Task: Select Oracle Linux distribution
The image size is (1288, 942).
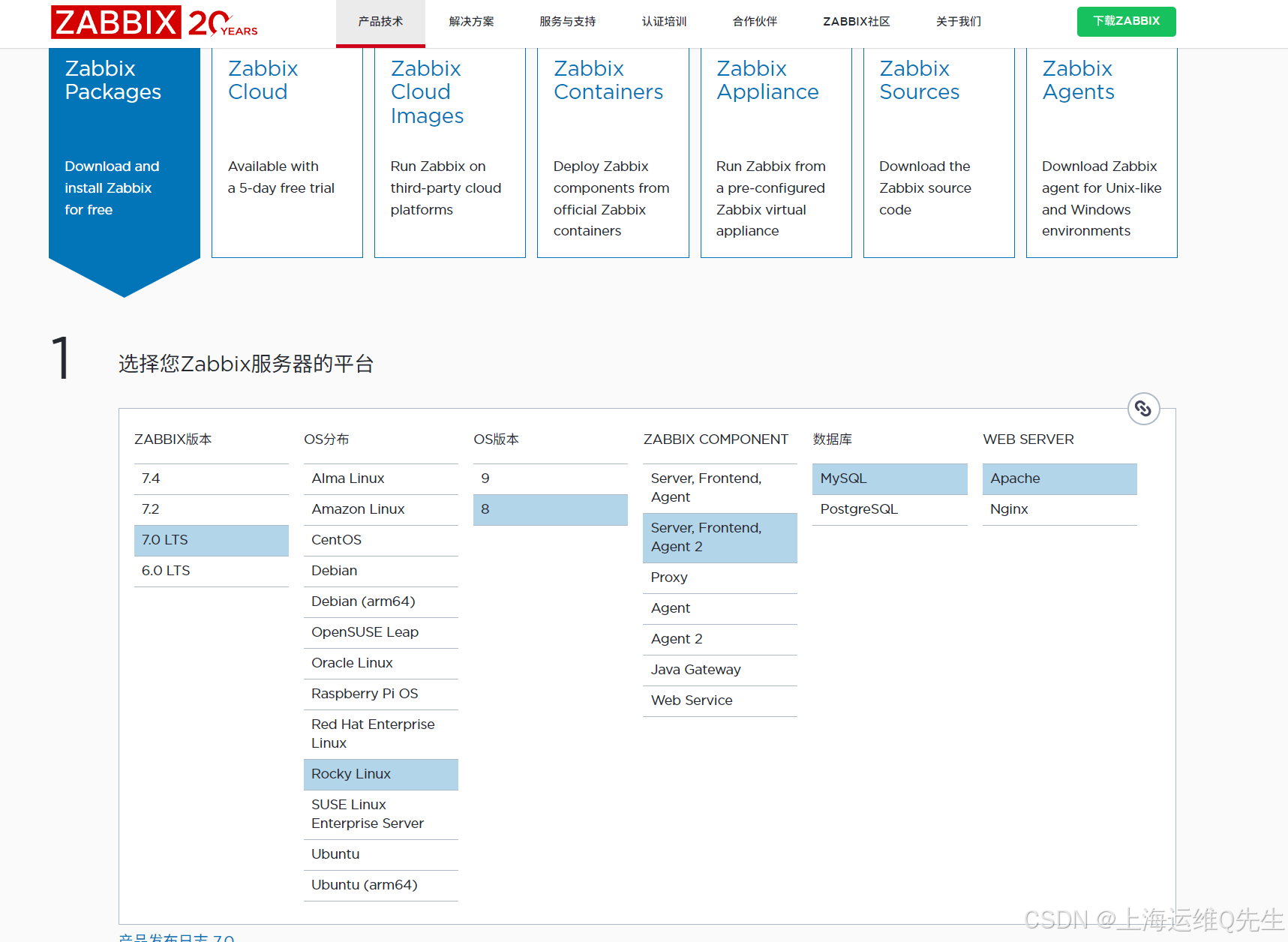Action: (381, 663)
